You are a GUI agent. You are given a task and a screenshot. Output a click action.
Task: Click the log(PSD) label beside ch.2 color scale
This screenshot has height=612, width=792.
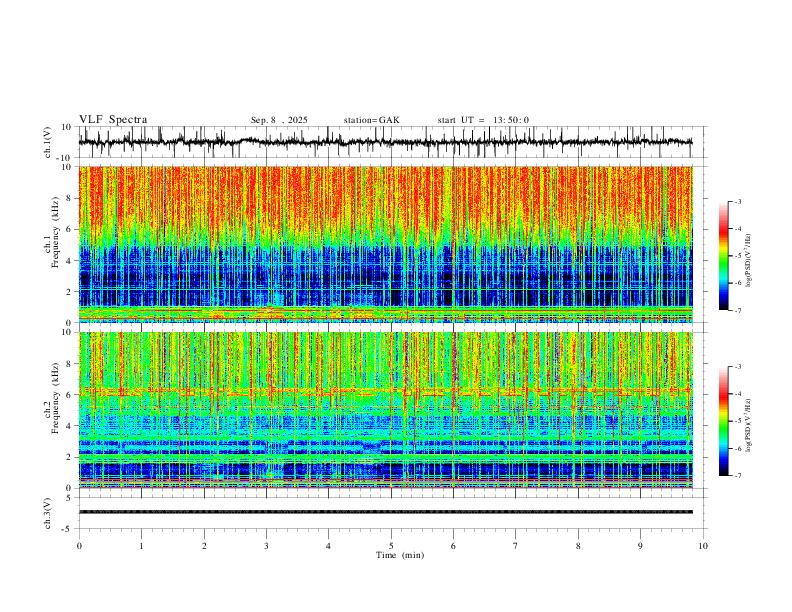tap(749, 425)
